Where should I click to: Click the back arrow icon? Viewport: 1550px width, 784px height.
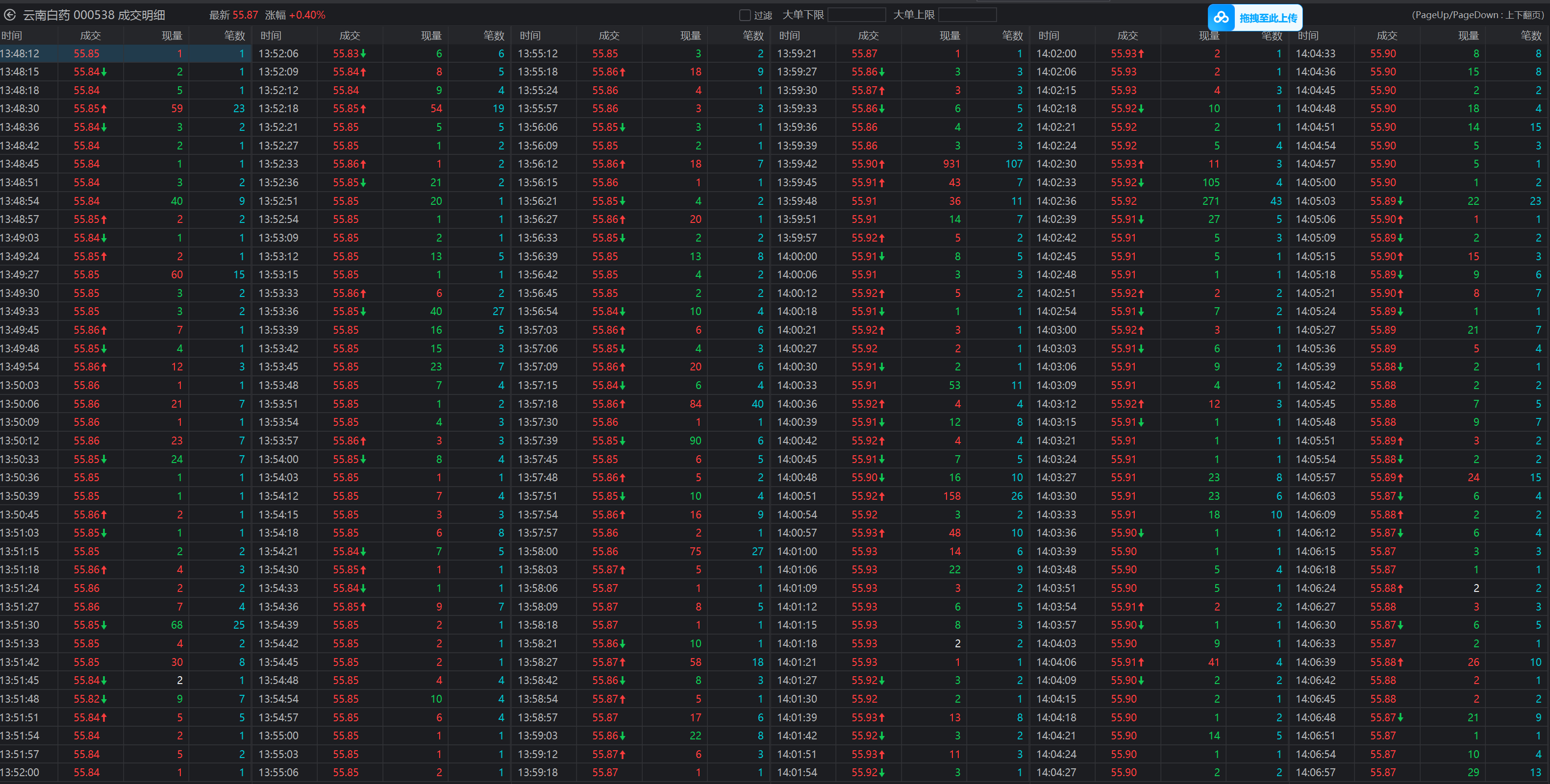(10, 14)
